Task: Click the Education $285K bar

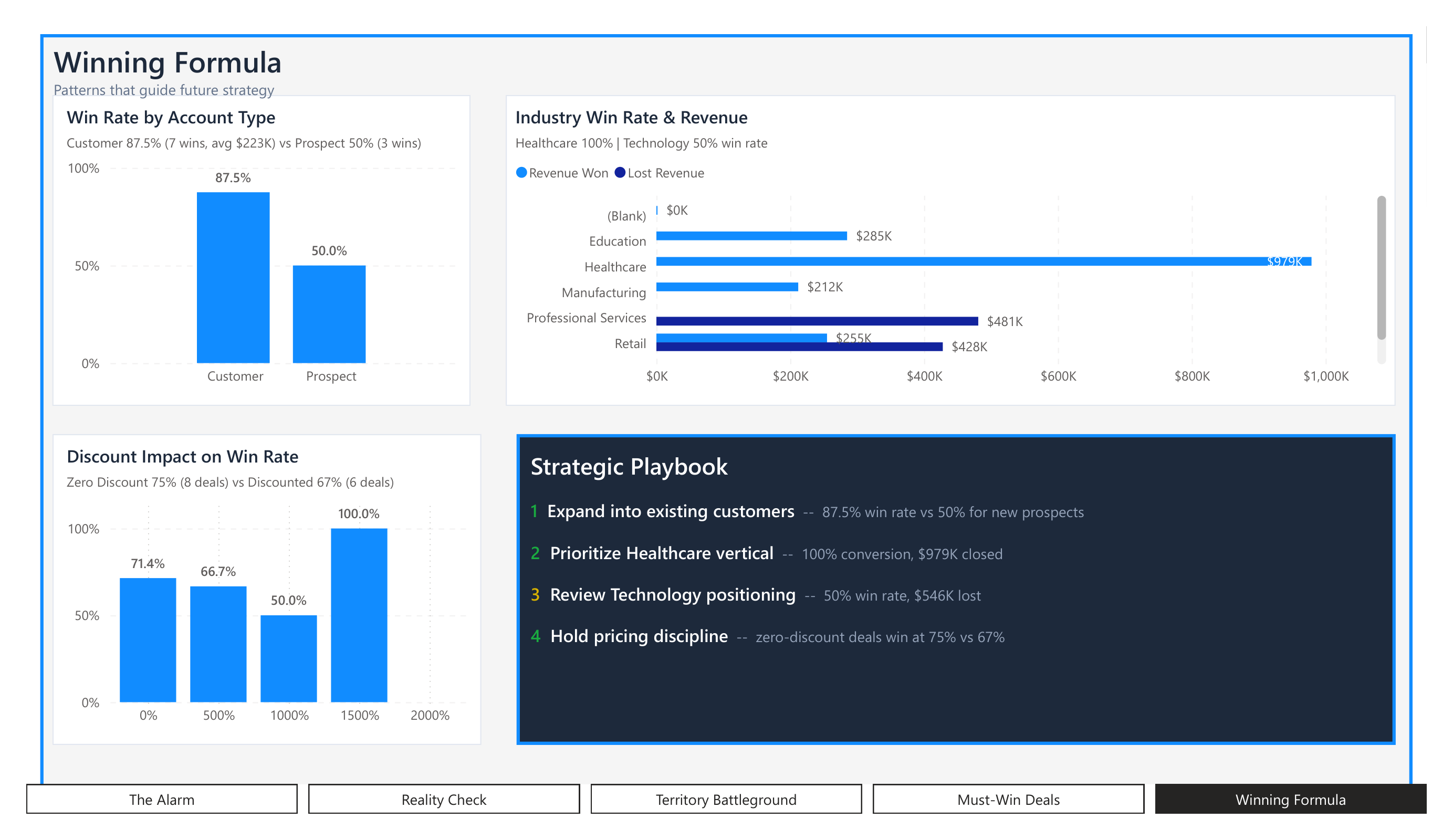Action: pos(751,236)
